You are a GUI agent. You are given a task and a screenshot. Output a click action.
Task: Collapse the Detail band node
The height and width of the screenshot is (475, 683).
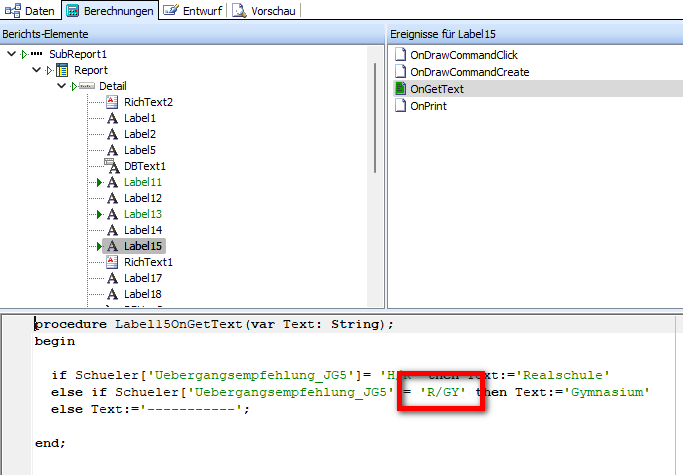click(61, 86)
